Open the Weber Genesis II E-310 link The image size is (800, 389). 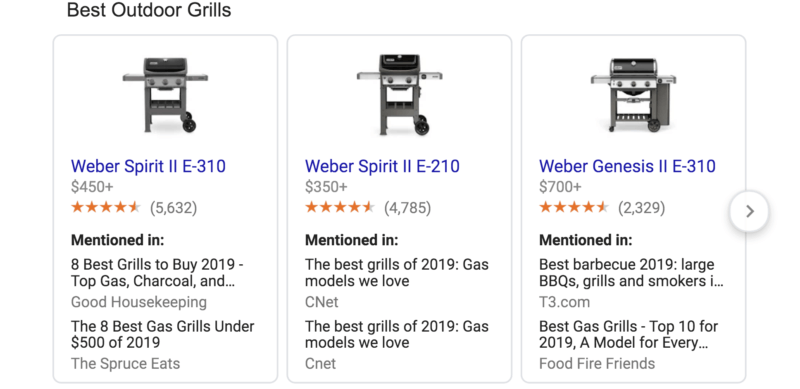627,166
